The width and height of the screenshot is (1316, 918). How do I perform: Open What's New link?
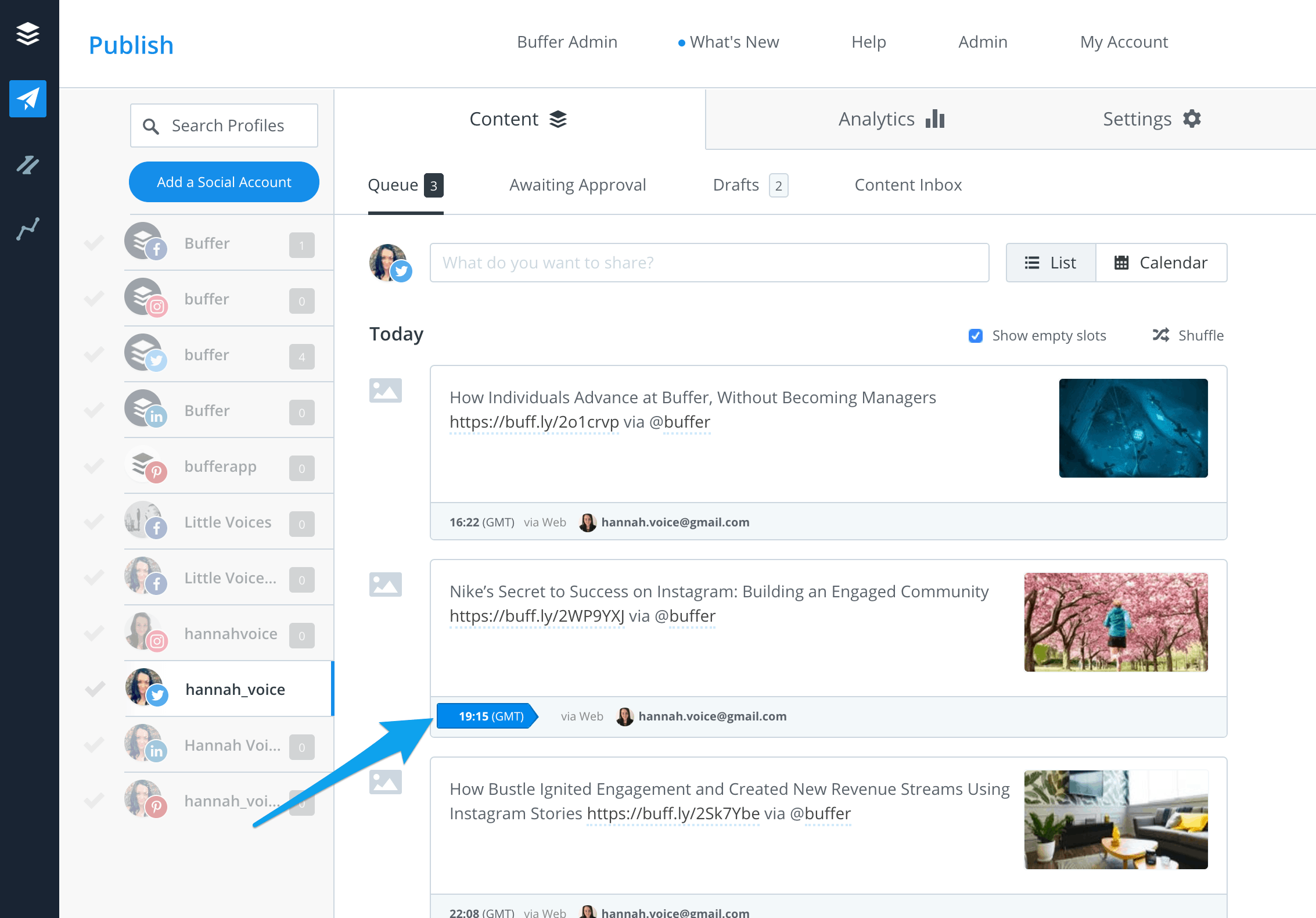729,42
